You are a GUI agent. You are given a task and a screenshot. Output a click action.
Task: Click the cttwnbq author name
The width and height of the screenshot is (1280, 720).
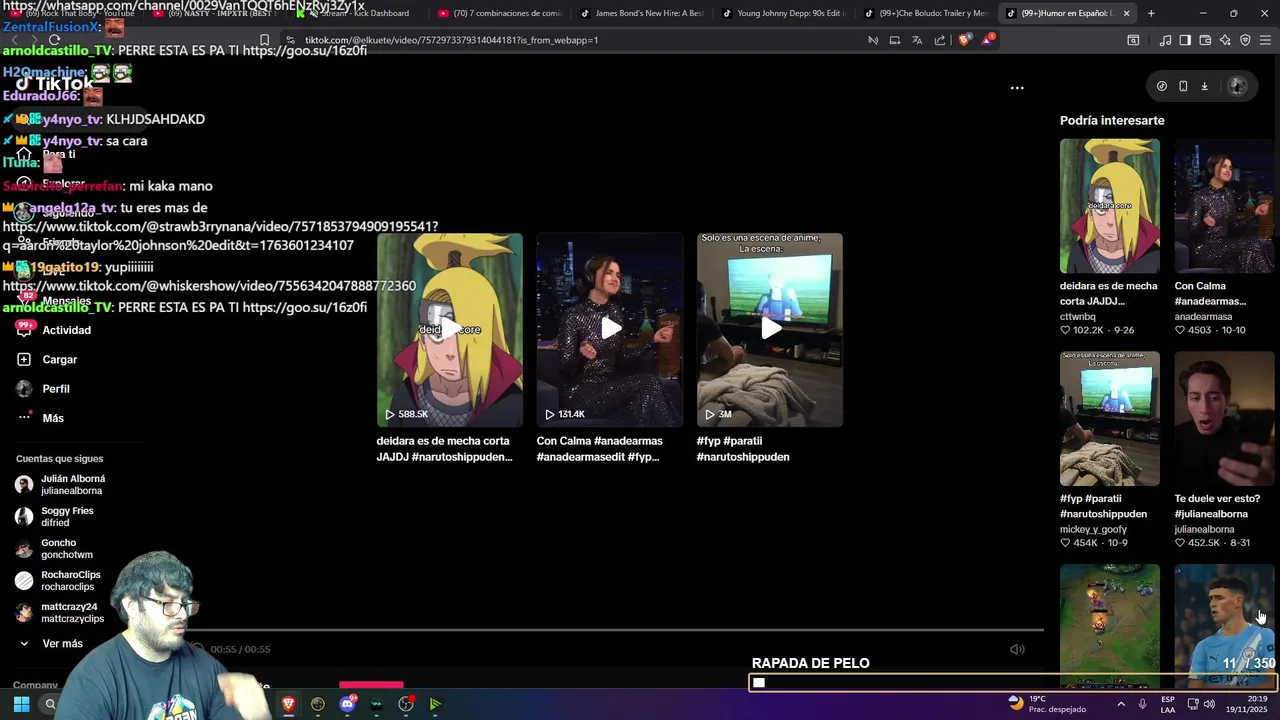[1078, 317]
